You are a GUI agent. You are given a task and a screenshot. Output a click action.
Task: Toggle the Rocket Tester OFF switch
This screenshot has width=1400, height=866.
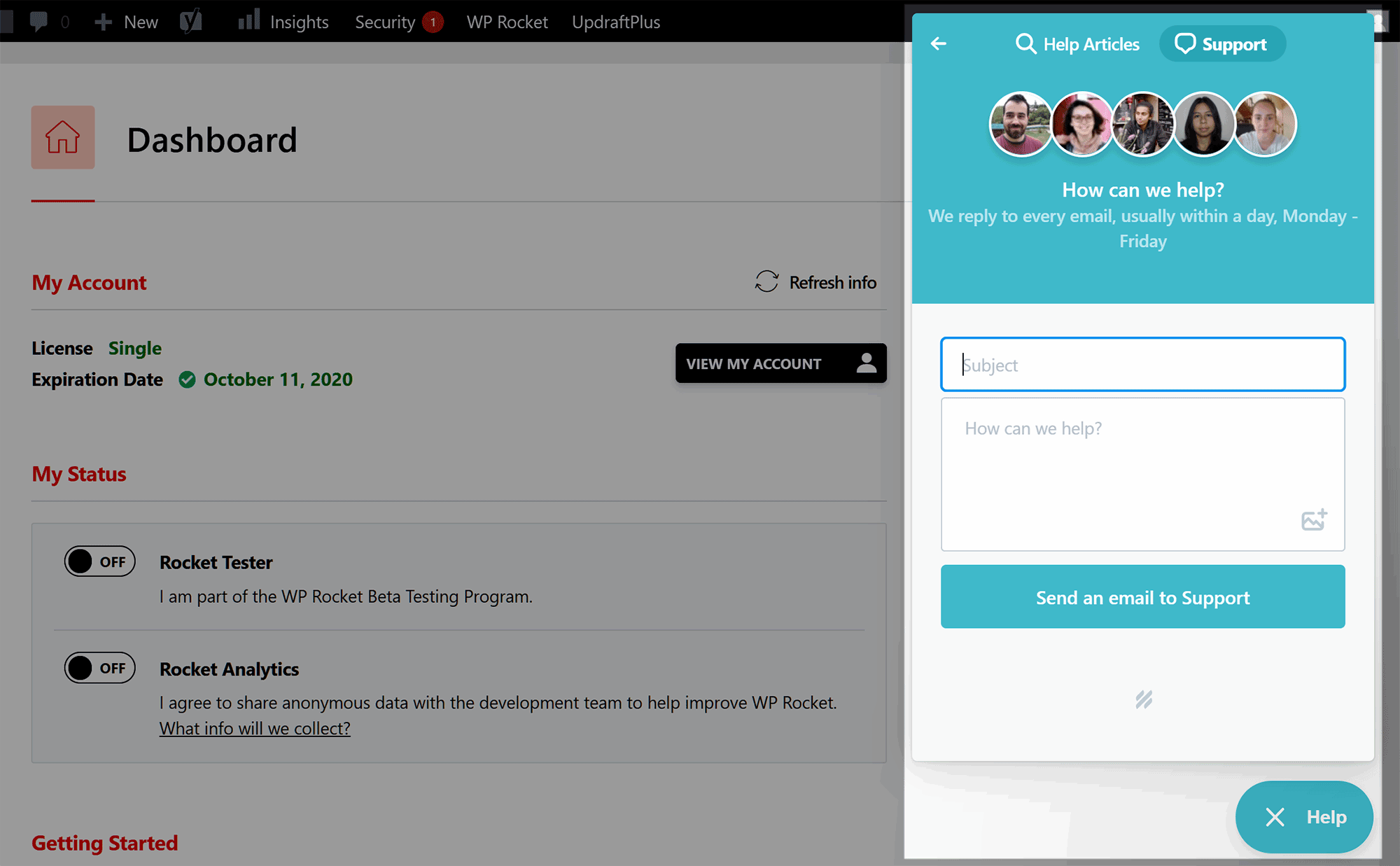pos(98,561)
